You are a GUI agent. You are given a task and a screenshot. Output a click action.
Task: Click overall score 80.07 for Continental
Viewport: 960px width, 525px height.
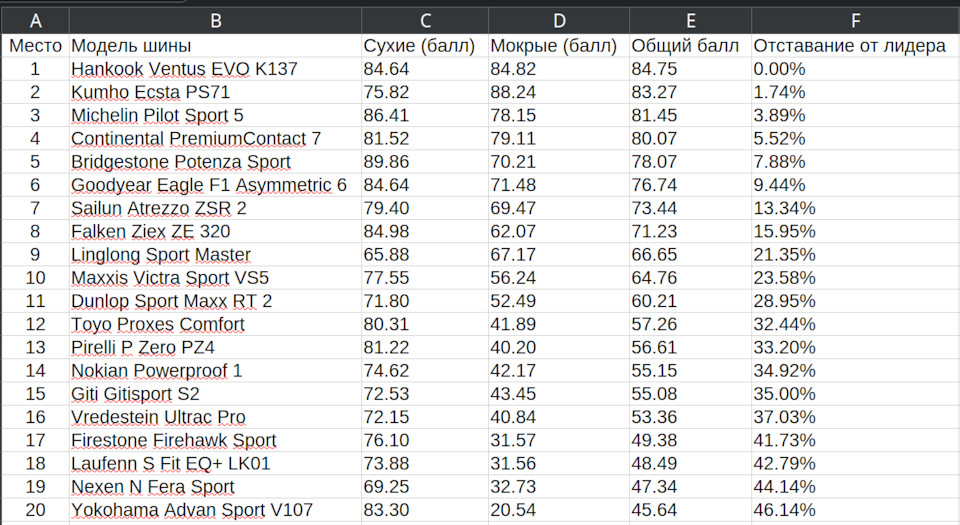pos(691,139)
